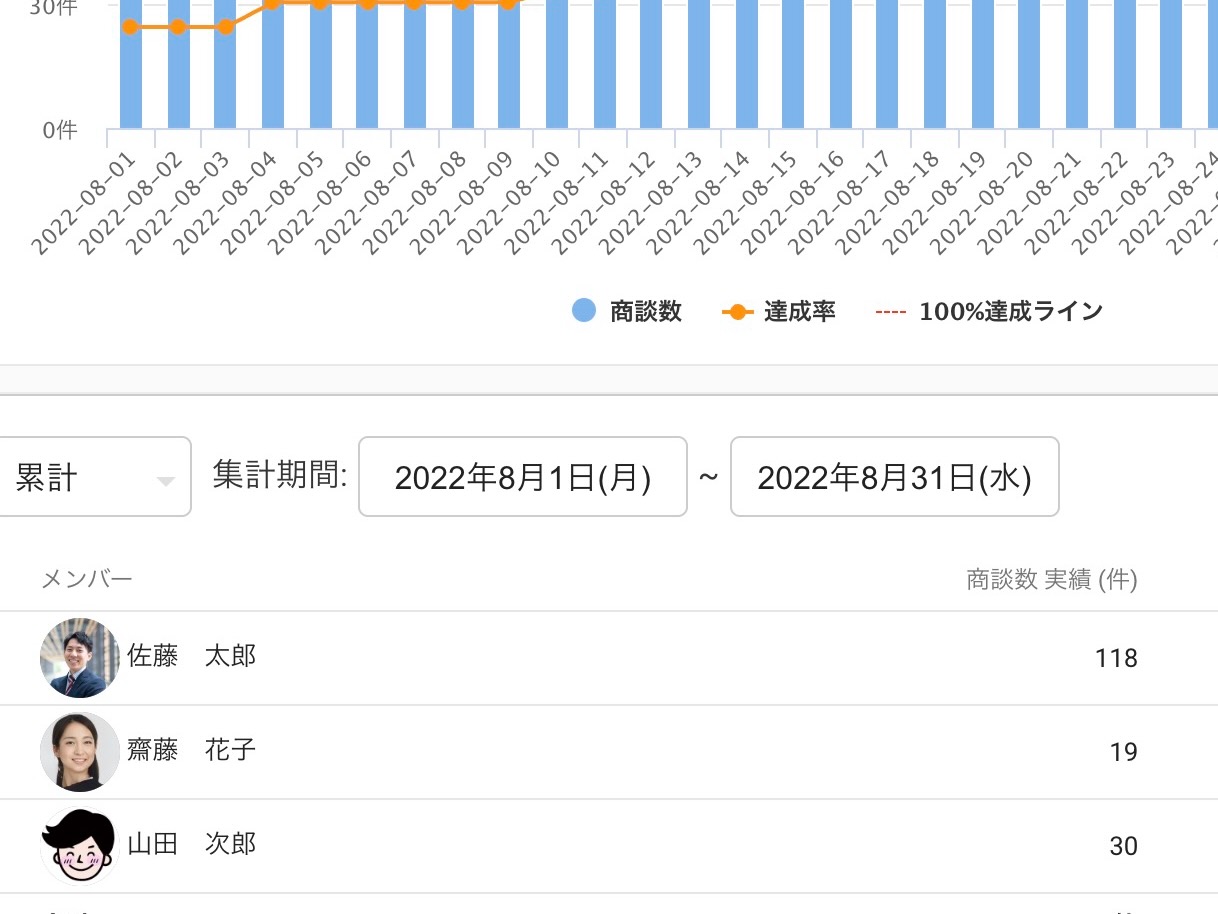1218x914 pixels.
Task: Click the 達成率 line point at 2022-08-09
Action: click(509, 4)
